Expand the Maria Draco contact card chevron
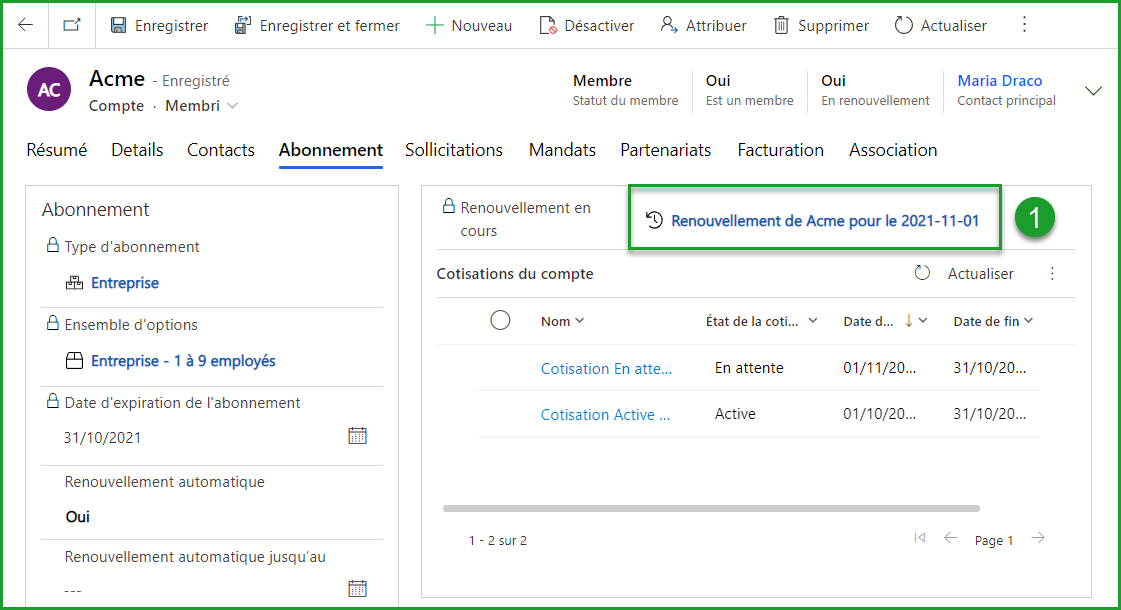Image resolution: width=1121 pixels, height=610 pixels. click(x=1093, y=90)
